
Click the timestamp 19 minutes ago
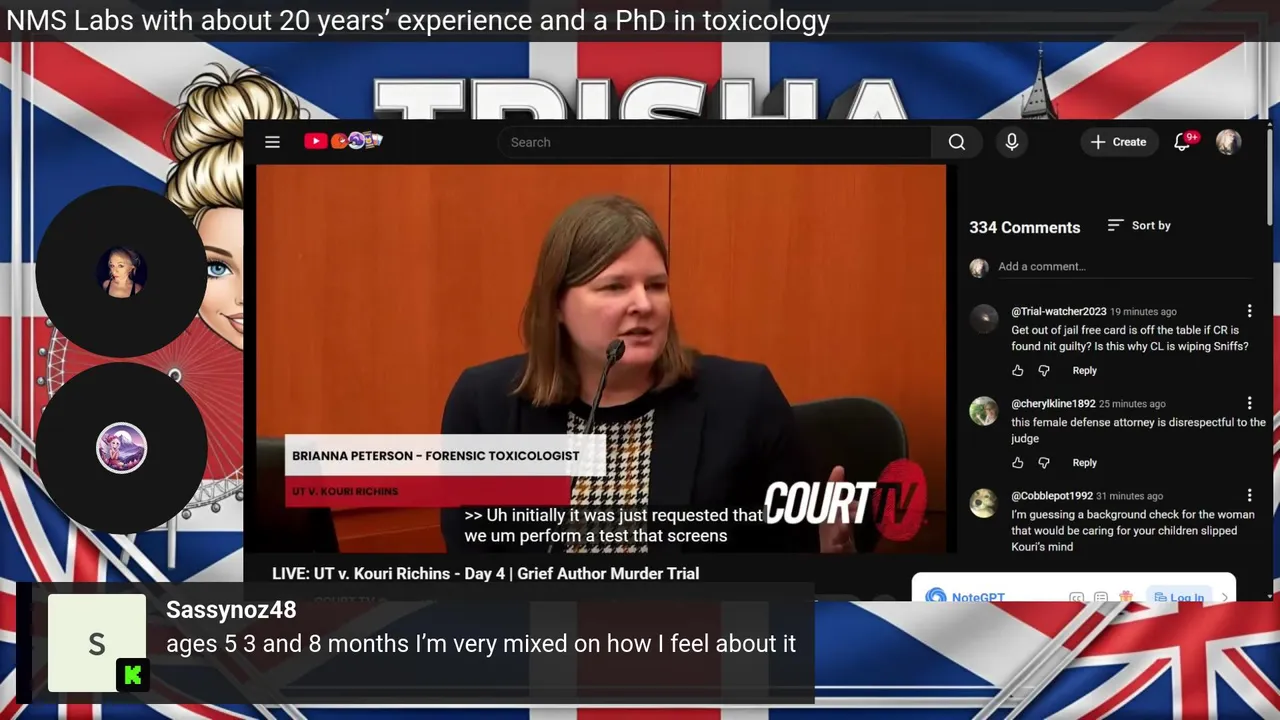pyautogui.click(x=1143, y=311)
